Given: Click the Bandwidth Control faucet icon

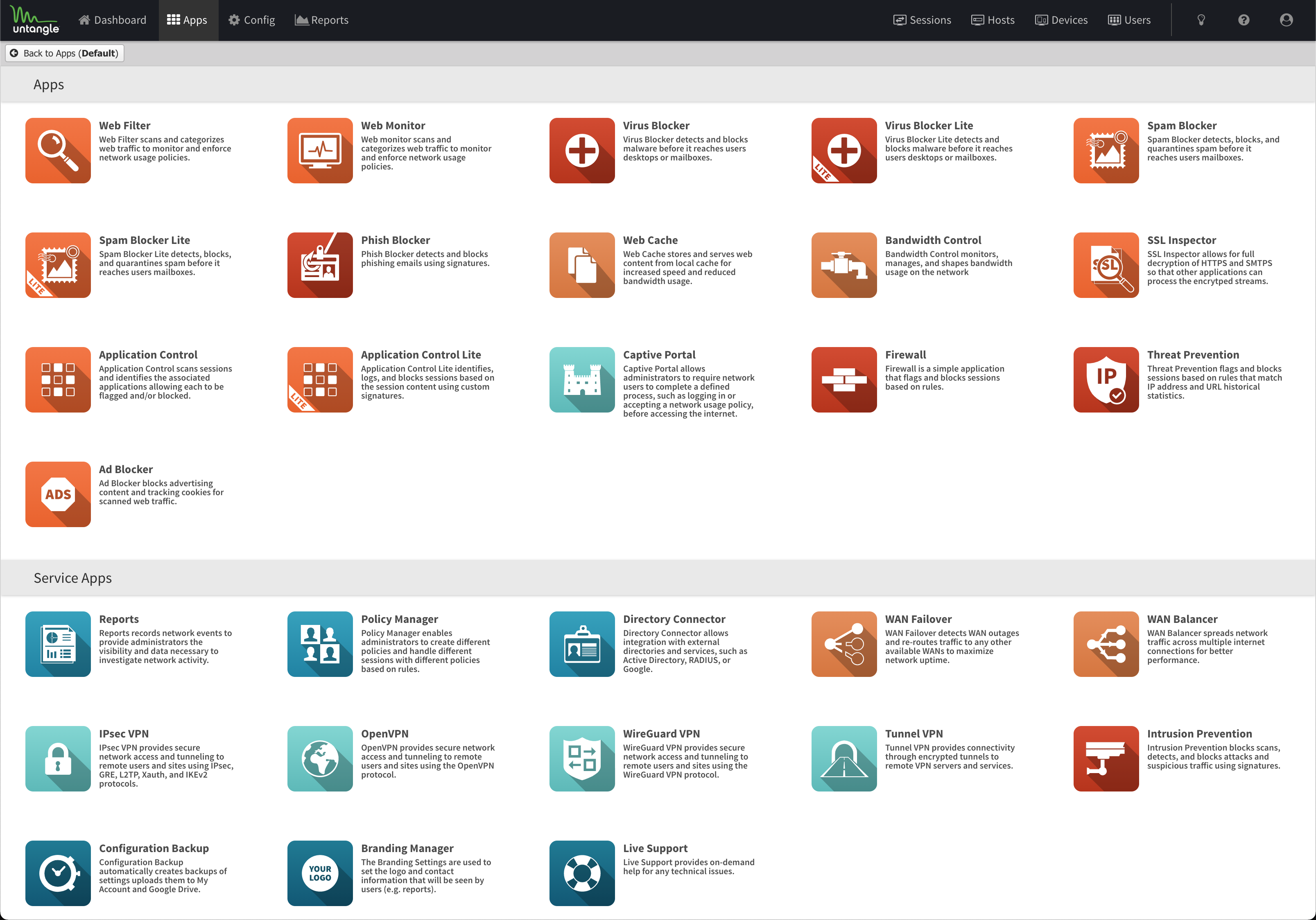Looking at the screenshot, I should point(844,265).
